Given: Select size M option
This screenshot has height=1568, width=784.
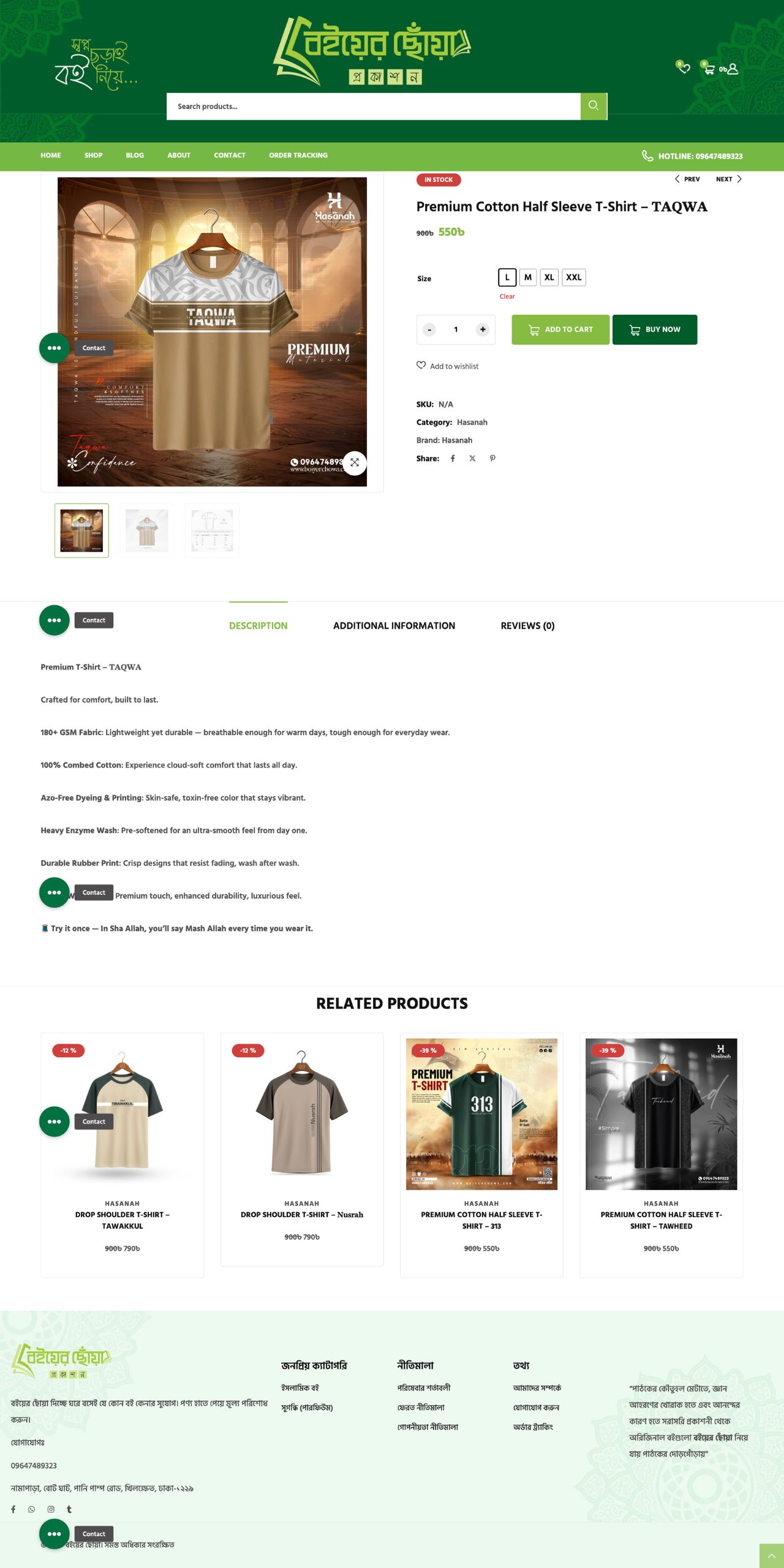Looking at the screenshot, I should [x=527, y=277].
